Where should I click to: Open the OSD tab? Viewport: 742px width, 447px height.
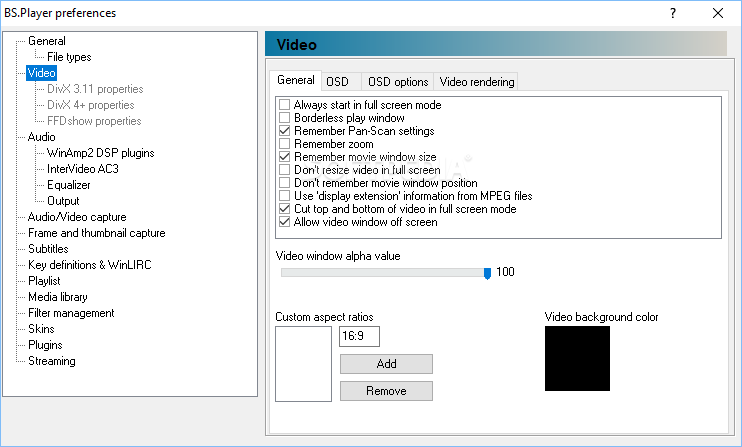click(x=341, y=82)
